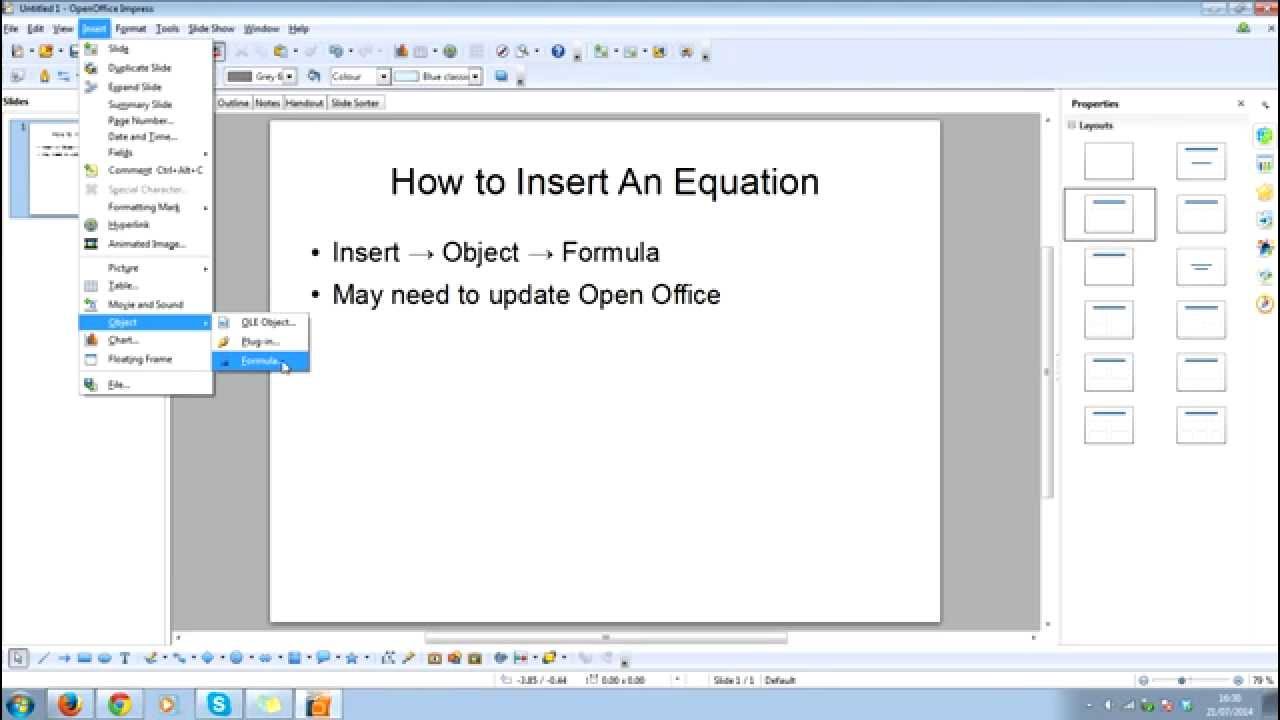Select the Connector tool
Image resolution: width=1280 pixels, height=720 pixels.
(x=179, y=658)
